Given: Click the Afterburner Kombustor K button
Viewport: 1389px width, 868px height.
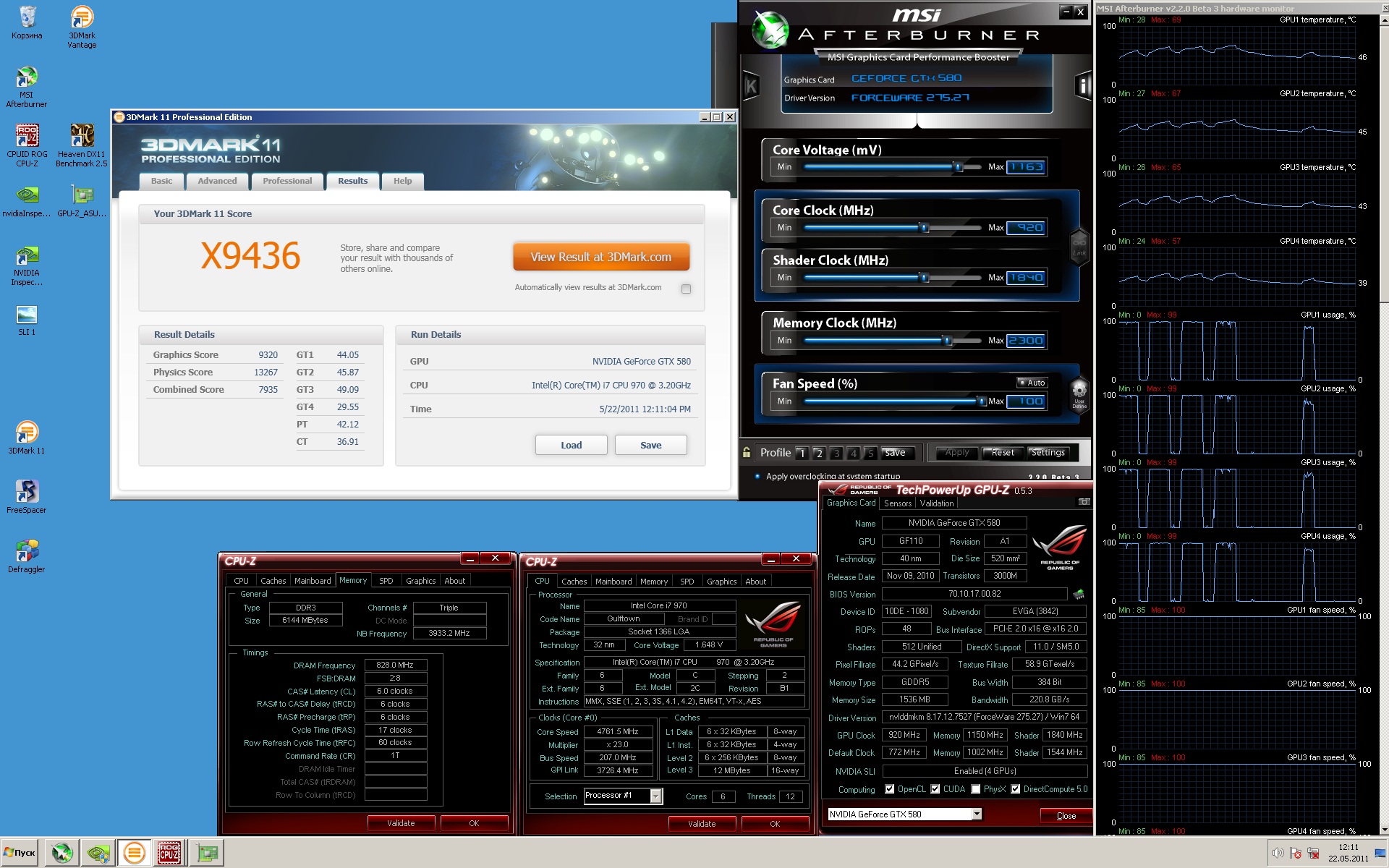Looking at the screenshot, I should pos(751,87).
